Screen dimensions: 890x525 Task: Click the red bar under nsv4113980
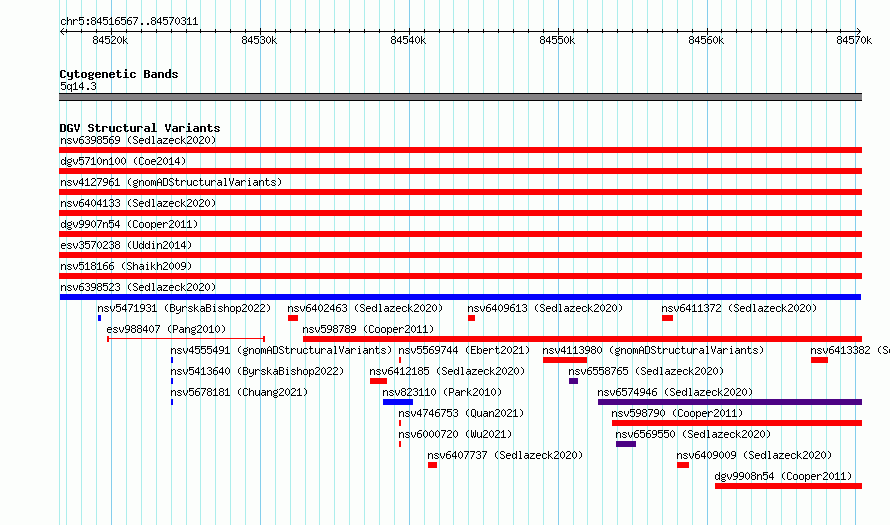[565, 360]
